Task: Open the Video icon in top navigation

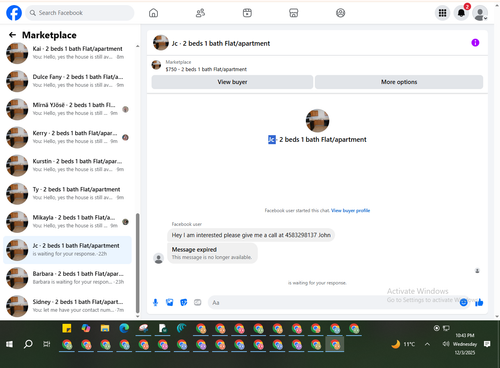Action: point(247,13)
